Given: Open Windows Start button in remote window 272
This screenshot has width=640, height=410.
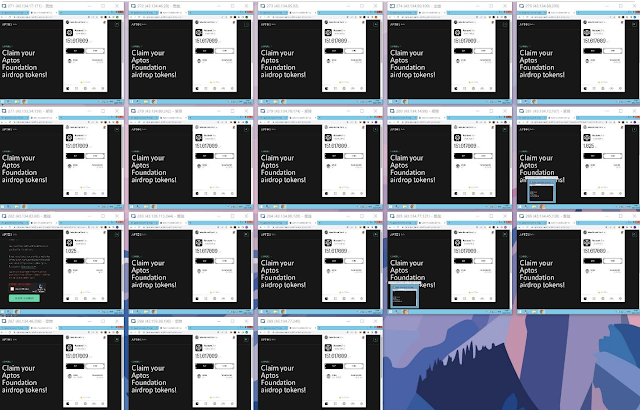Looking at the screenshot, I should [x=131, y=102].
